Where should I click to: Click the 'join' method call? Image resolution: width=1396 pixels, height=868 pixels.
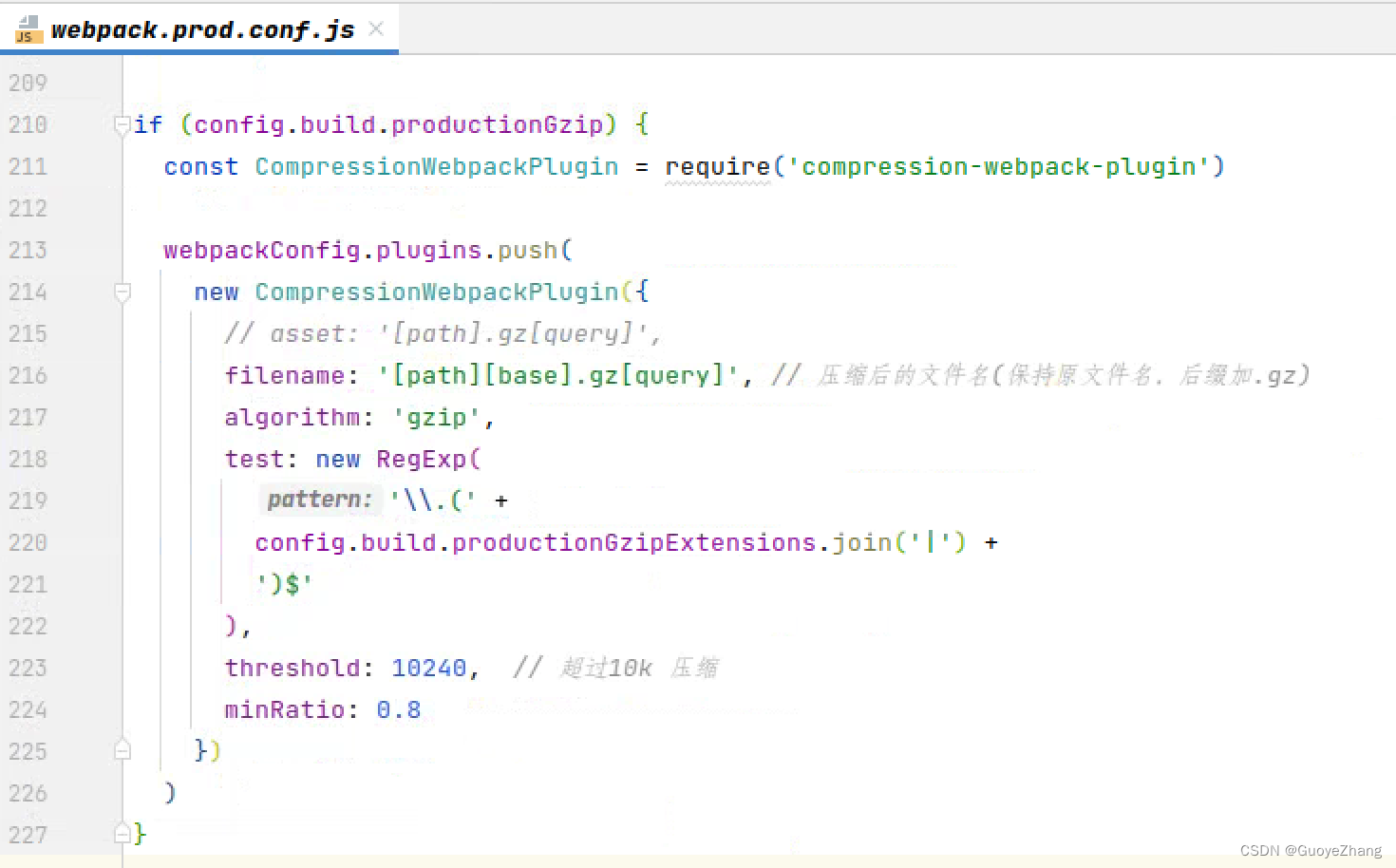(861, 543)
